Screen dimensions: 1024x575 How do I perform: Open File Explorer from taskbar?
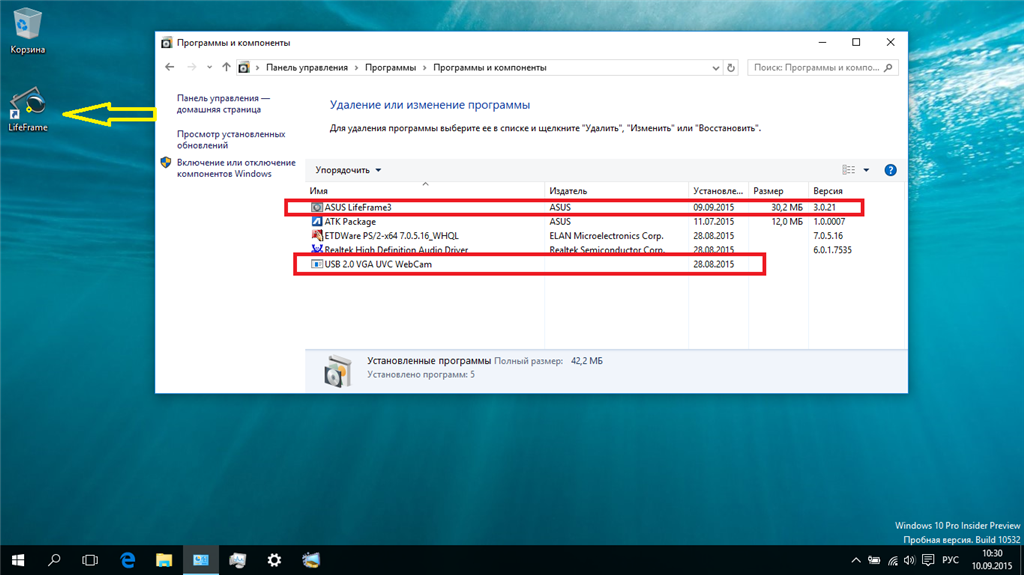[x=164, y=560]
